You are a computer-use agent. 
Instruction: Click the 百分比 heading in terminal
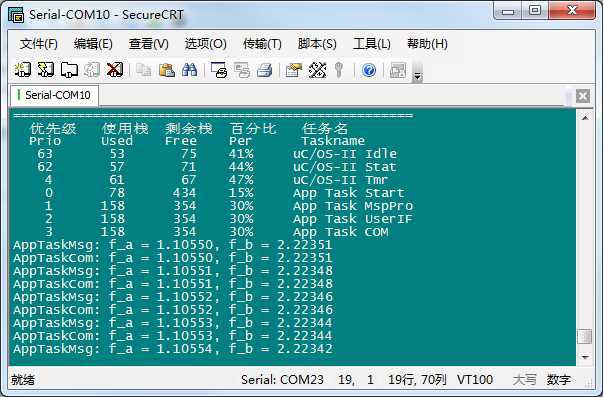tap(253, 128)
